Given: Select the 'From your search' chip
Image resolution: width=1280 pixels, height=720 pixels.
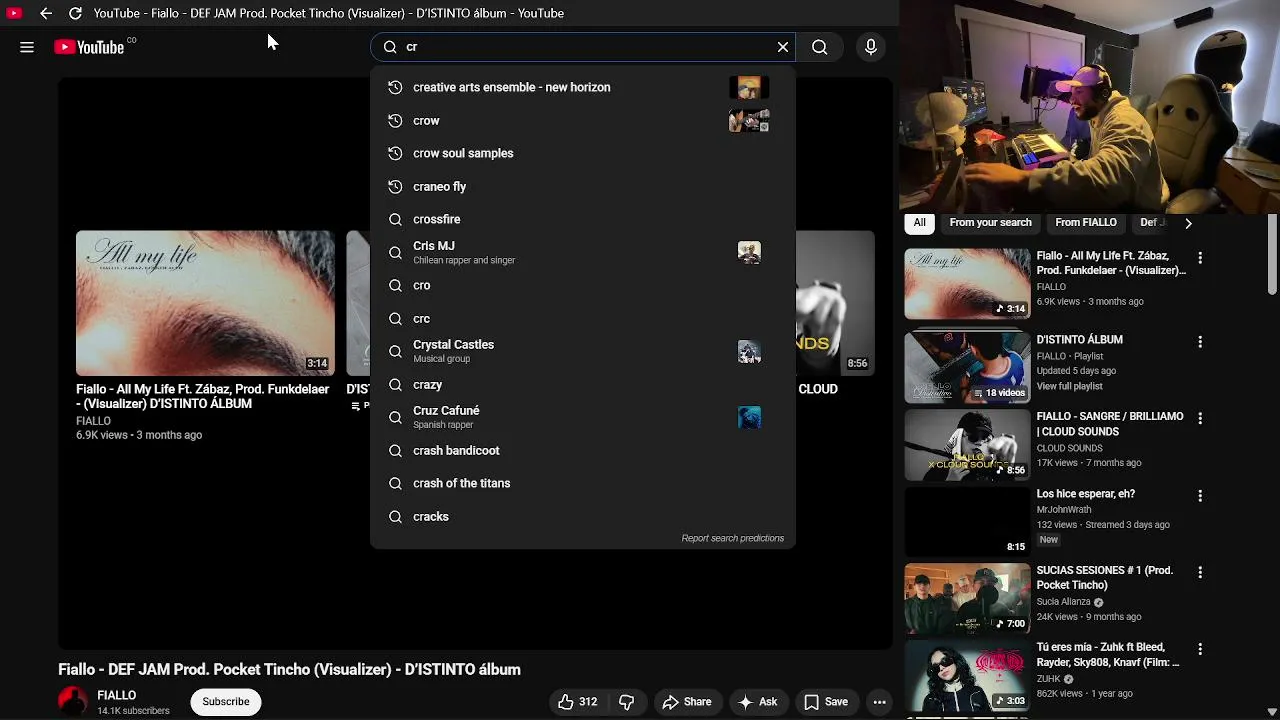Looking at the screenshot, I should coord(990,223).
